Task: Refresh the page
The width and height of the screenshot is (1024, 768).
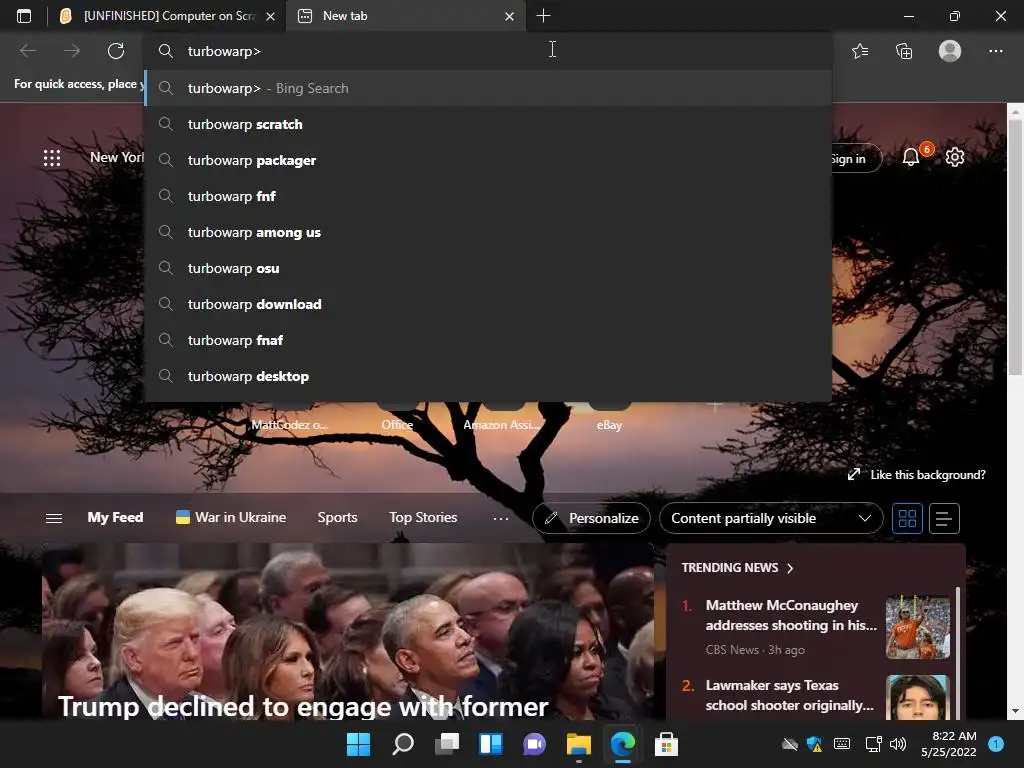Action: tap(116, 51)
